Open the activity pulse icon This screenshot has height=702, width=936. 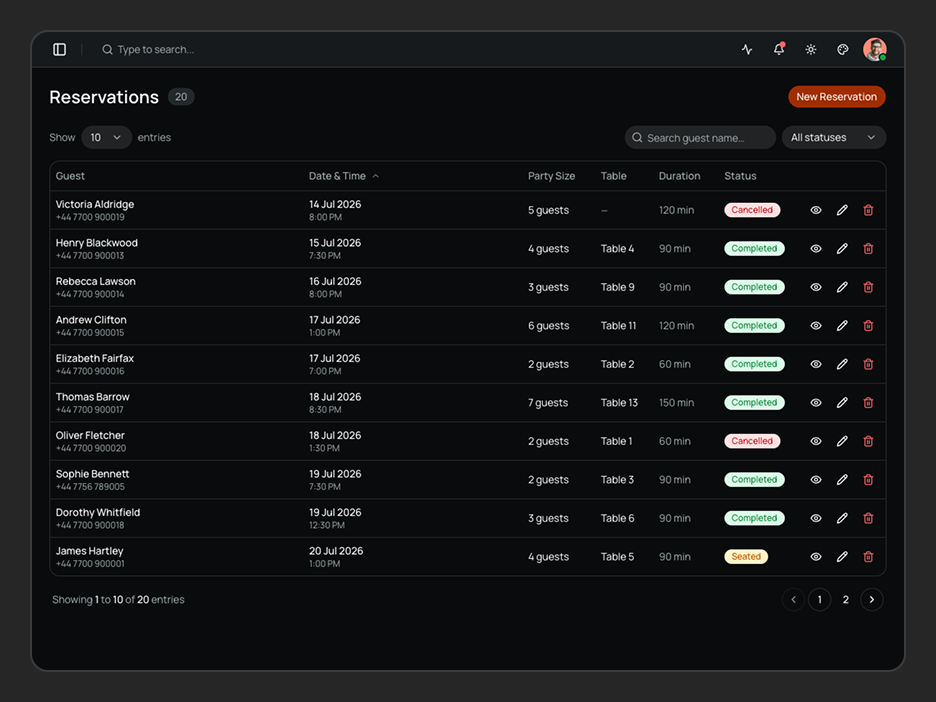tap(747, 50)
